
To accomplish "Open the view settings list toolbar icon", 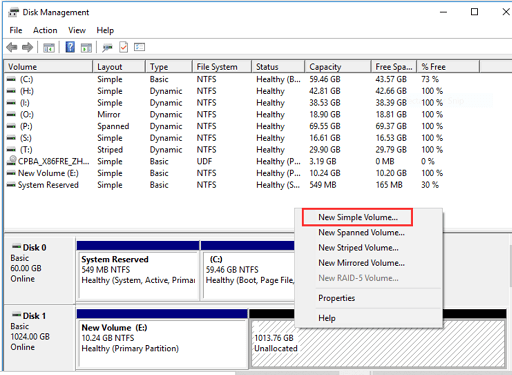I will coord(139,47).
